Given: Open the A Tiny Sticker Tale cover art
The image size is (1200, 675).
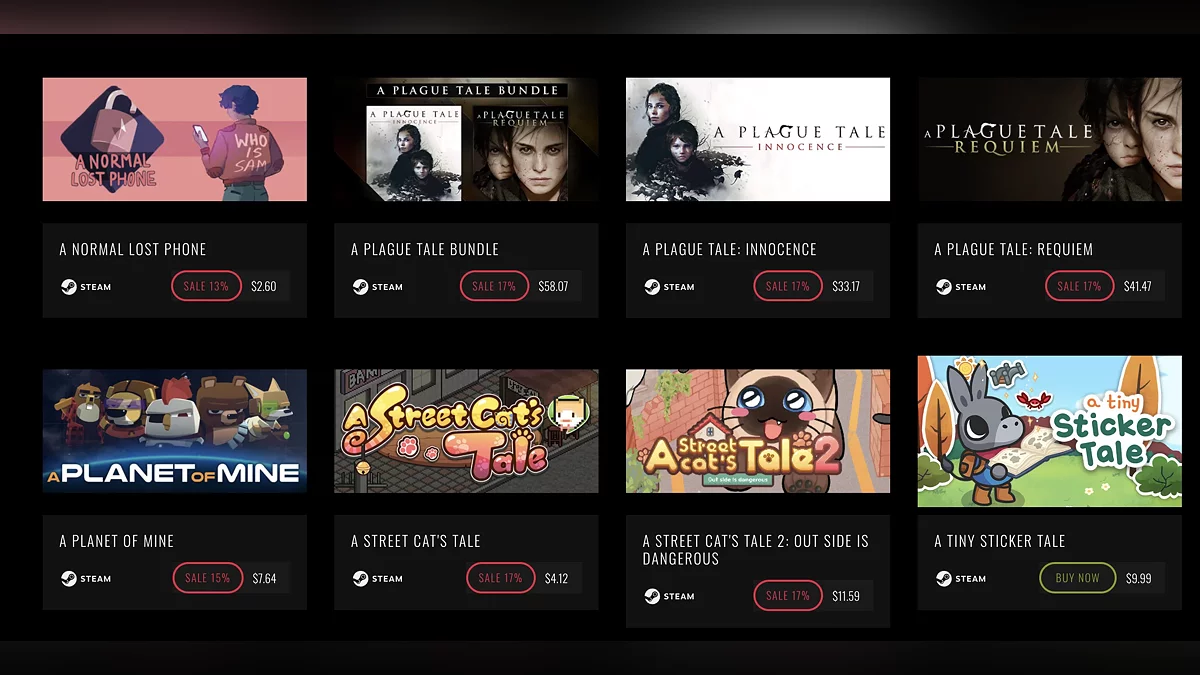Looking at the screenshot, I should pyautogui.click(x=1050, y=431).
